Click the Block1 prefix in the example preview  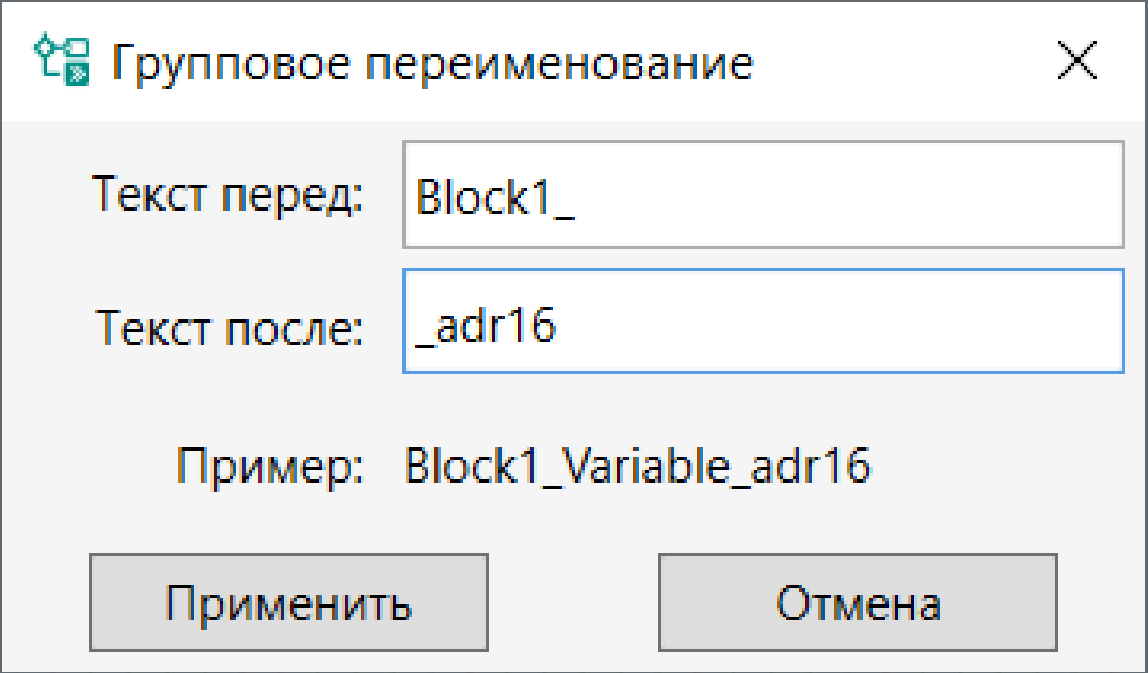click(x=477, y=465)
